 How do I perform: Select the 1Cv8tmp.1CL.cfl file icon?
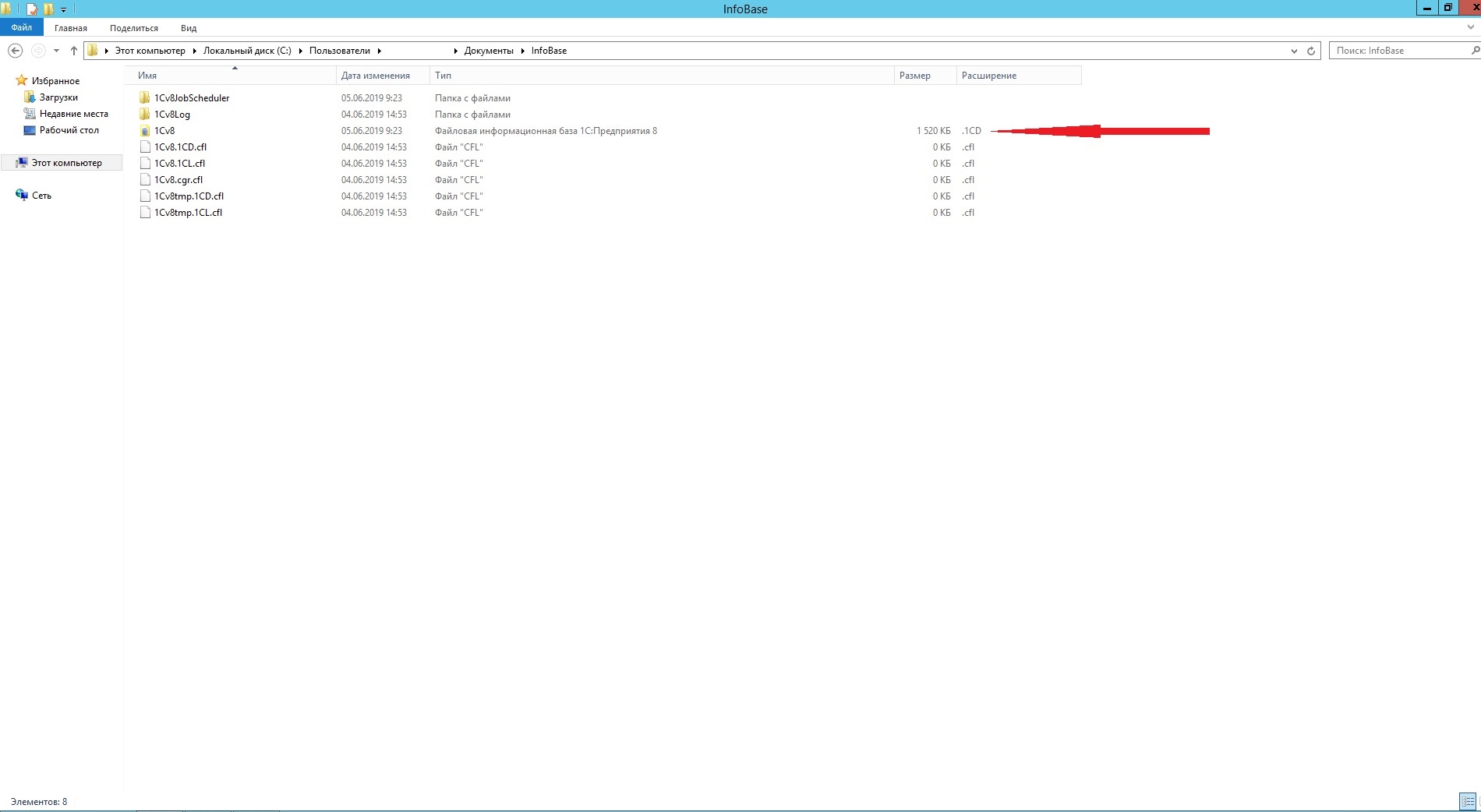[144, 212]
